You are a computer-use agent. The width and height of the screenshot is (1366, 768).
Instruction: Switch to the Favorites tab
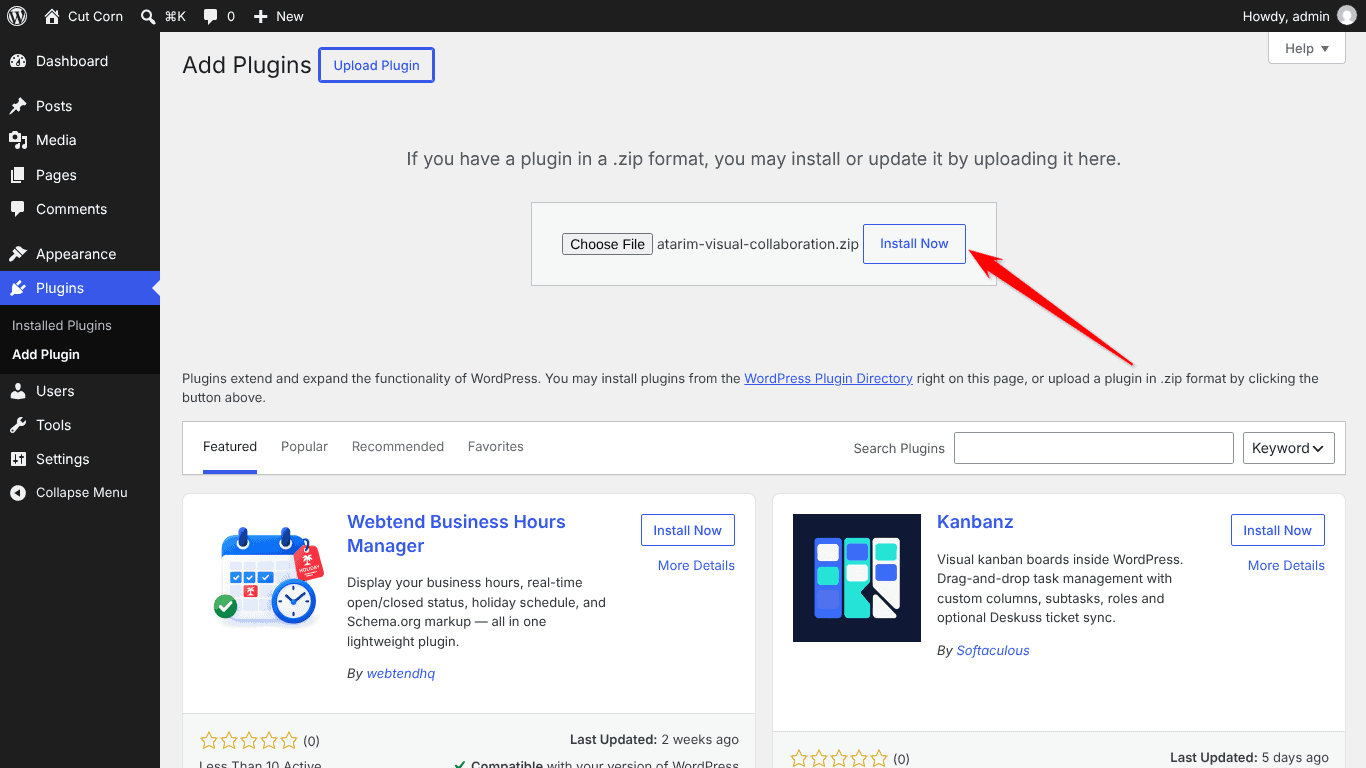(x=496, y=447)
